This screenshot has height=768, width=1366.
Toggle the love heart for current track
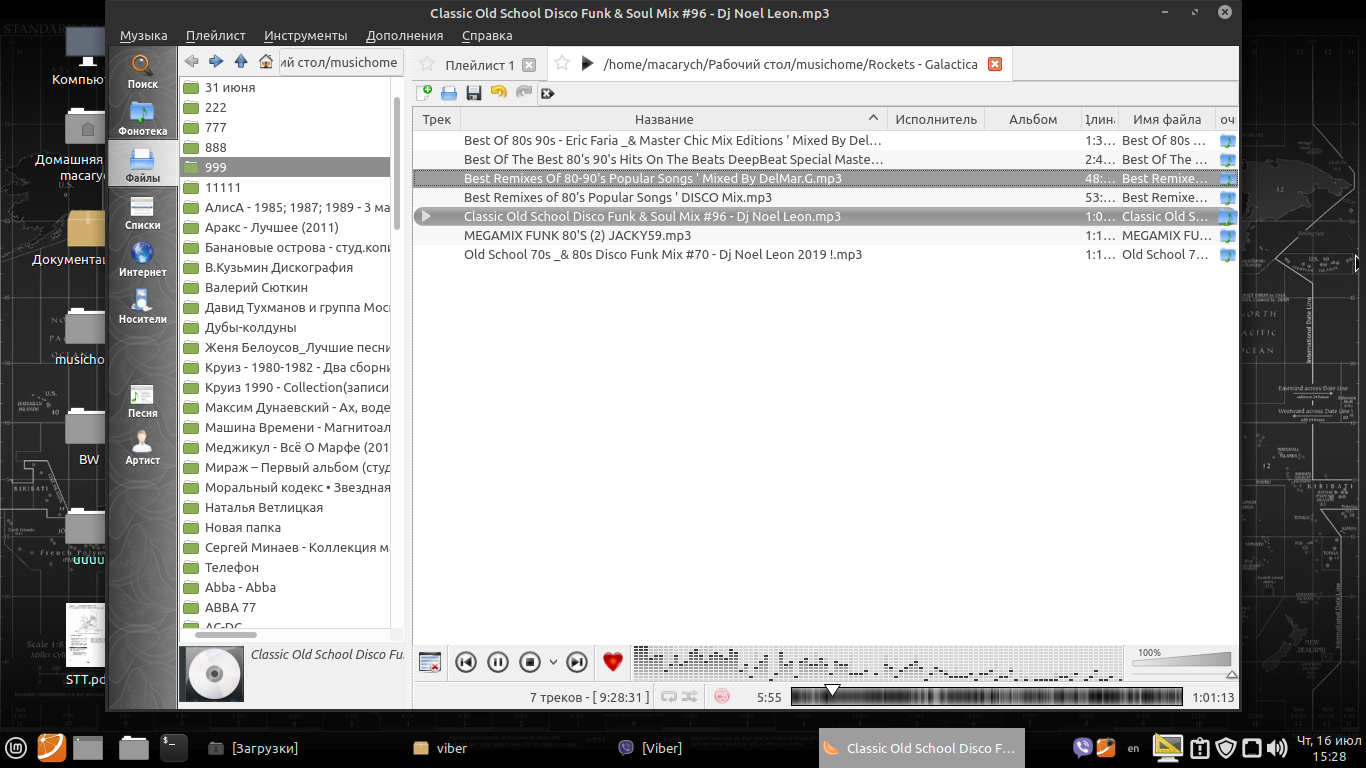click(x=613, y=662)
